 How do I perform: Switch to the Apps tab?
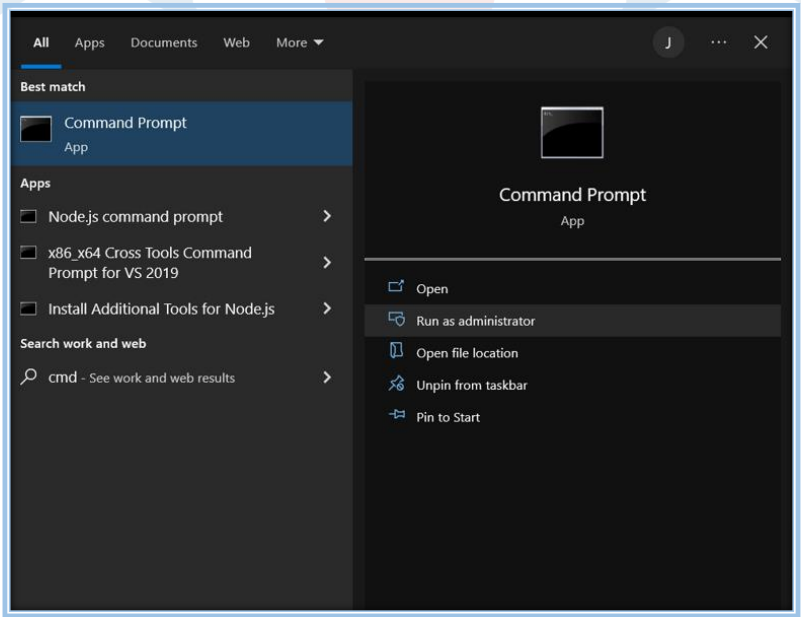(x=89, y=43)
